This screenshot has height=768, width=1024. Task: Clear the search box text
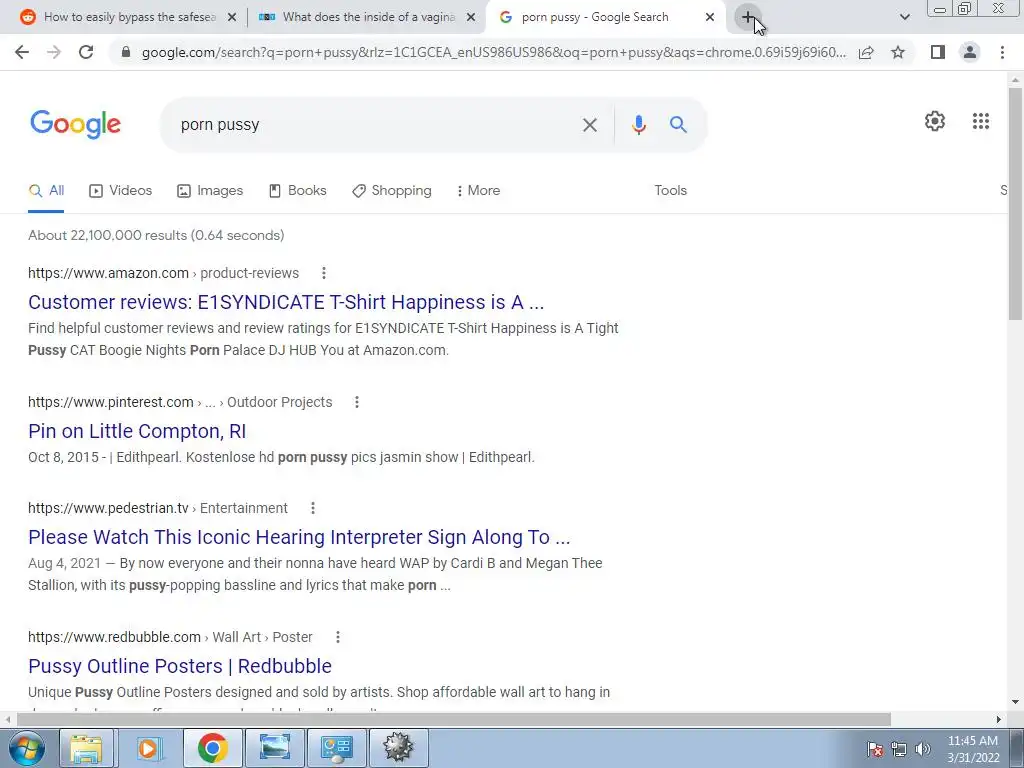pos(590,125)
